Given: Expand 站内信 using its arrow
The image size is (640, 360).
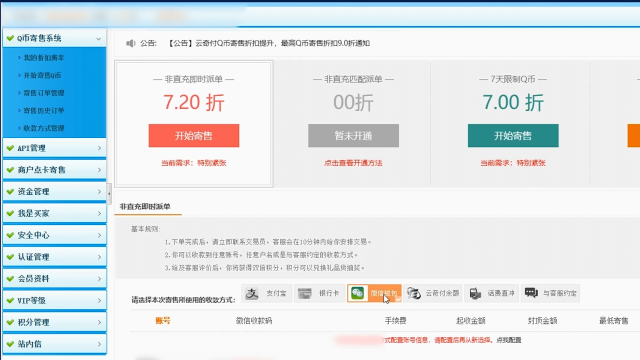Looking at the screenshot, I should tap(99, 344).
